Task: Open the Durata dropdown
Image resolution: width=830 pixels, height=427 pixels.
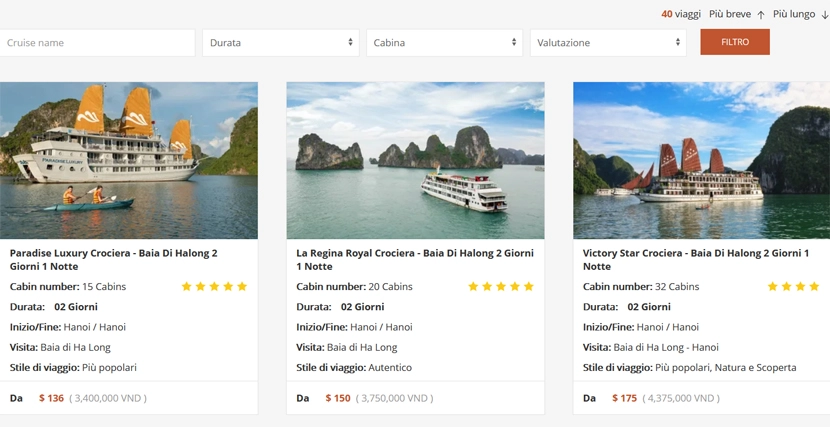Action: (281, 43)
